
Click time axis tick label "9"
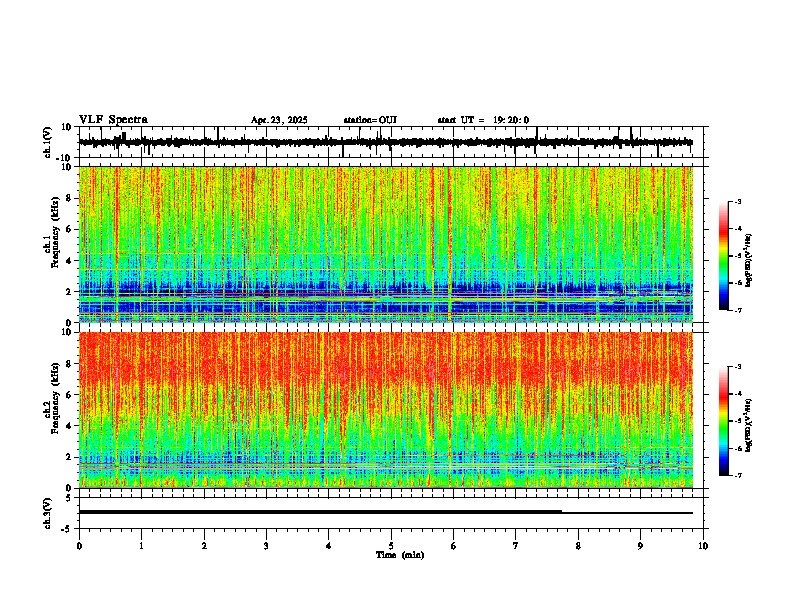click(x=640, y=546)
